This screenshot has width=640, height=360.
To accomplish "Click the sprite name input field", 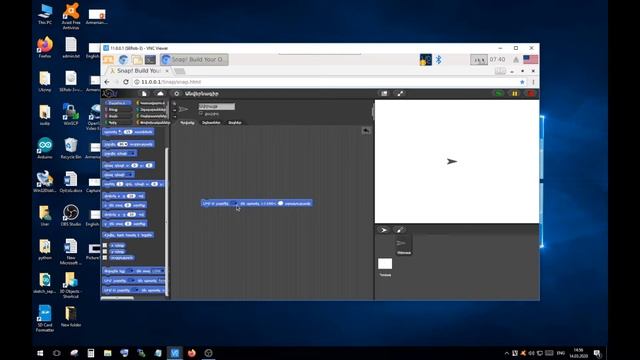I will tap(217, 107).
